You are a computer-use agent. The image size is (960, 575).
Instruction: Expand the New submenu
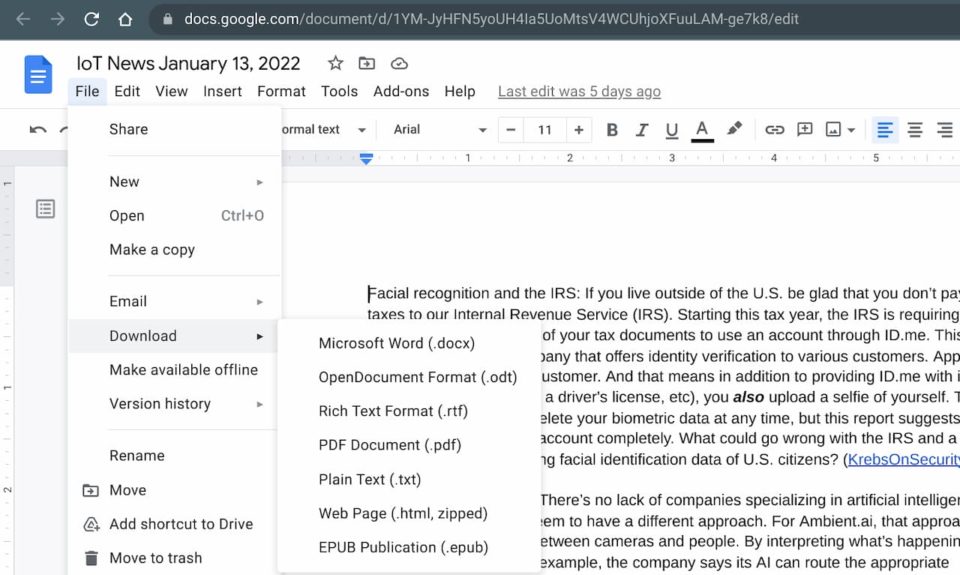tap(174, 182)
